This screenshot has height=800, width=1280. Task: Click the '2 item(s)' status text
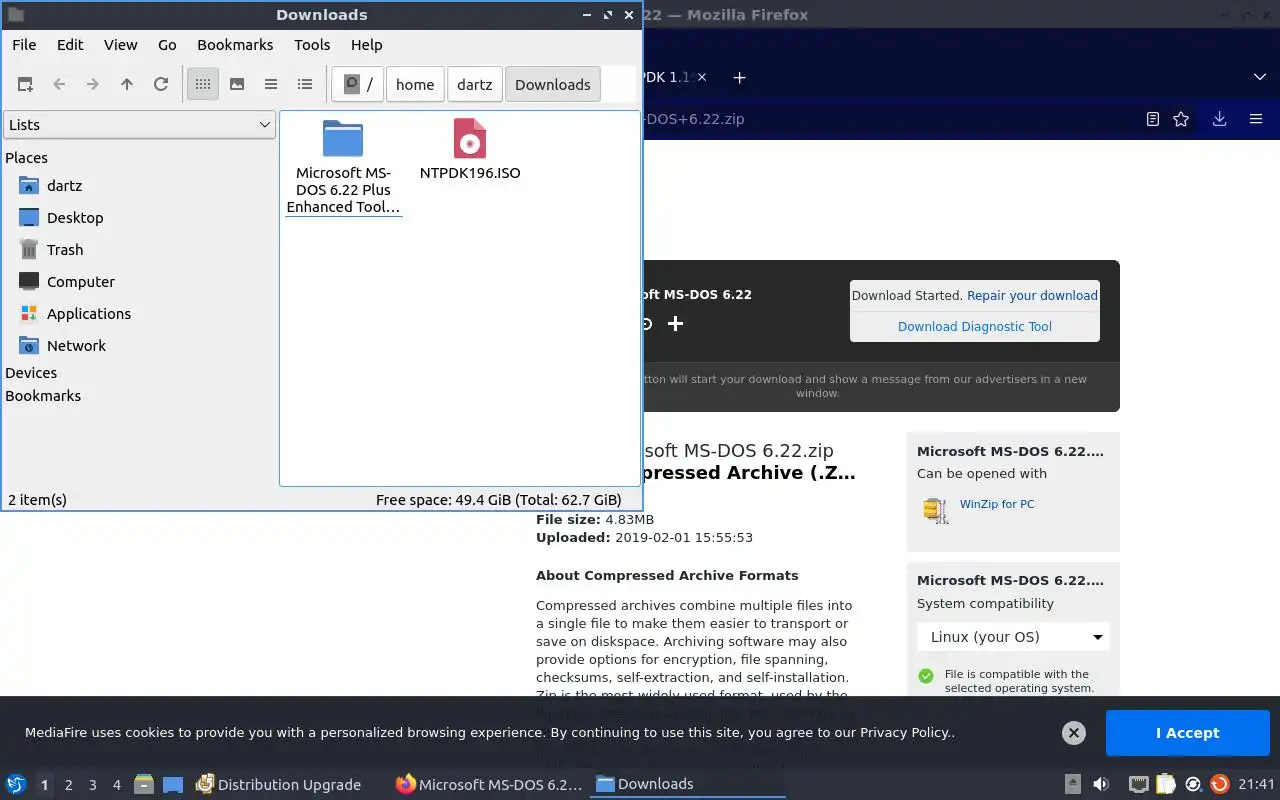click(x=38, y=500)
